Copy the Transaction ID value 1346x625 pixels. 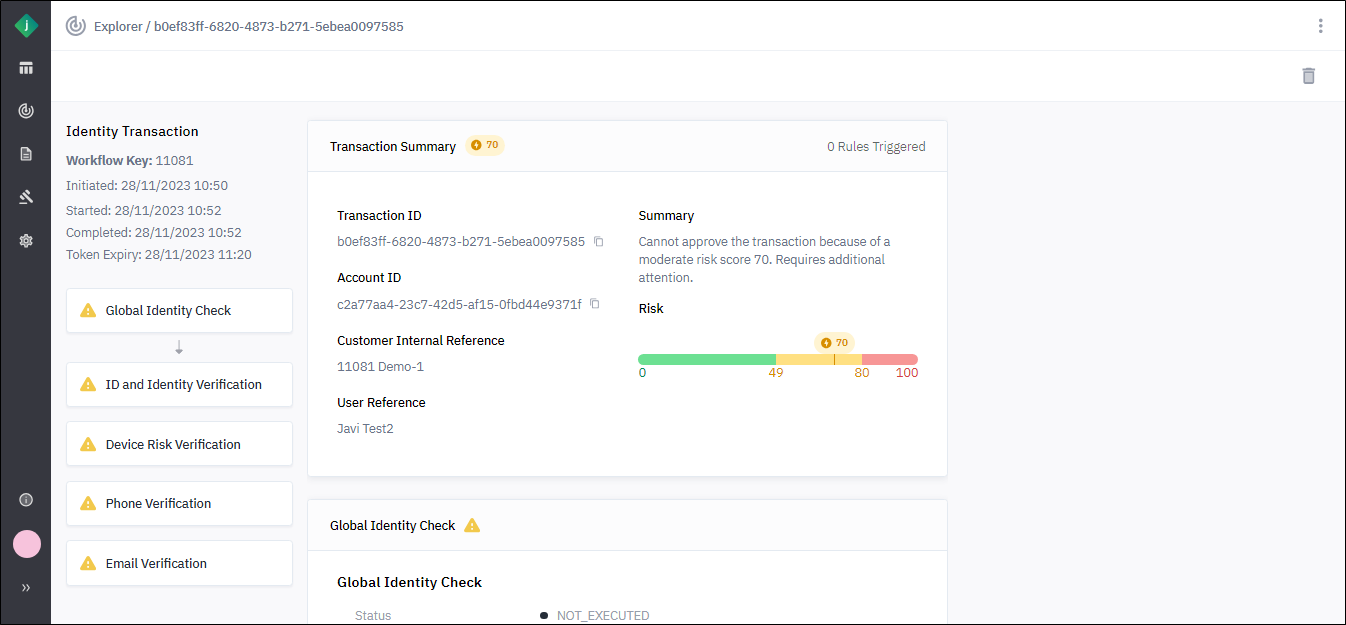coord(599,242)
